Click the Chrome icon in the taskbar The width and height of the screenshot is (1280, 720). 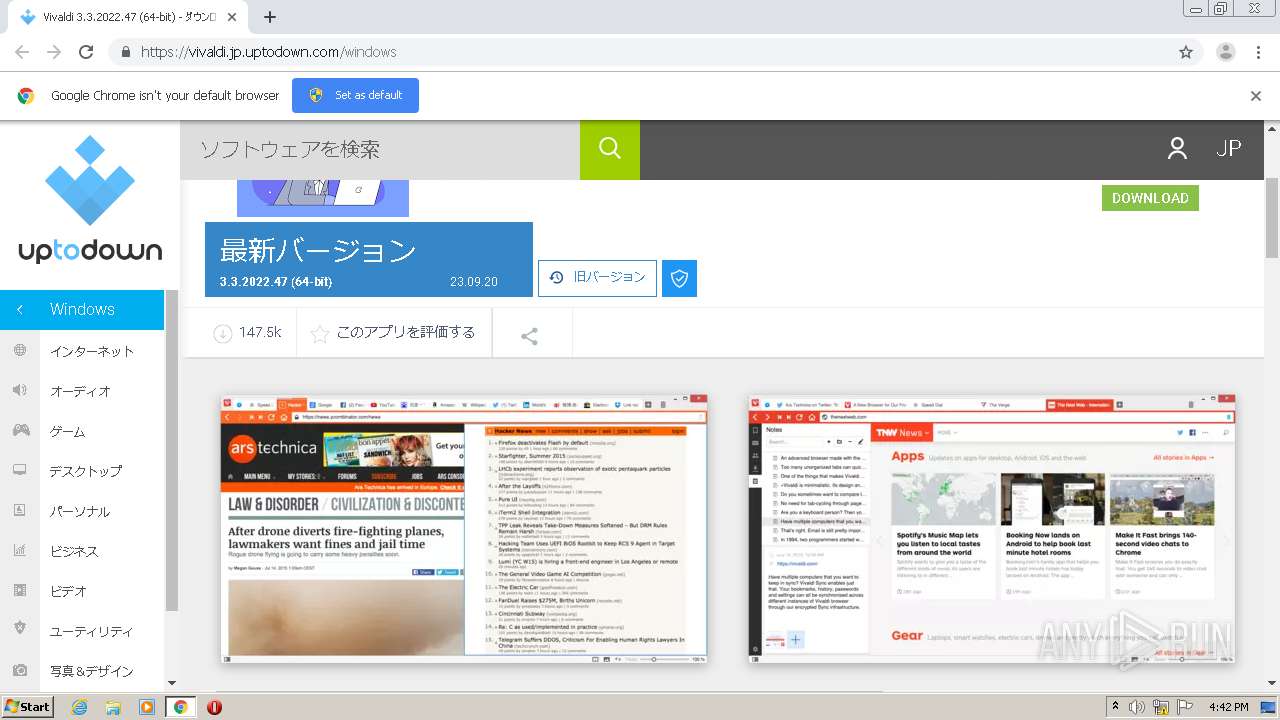[180, 707]
